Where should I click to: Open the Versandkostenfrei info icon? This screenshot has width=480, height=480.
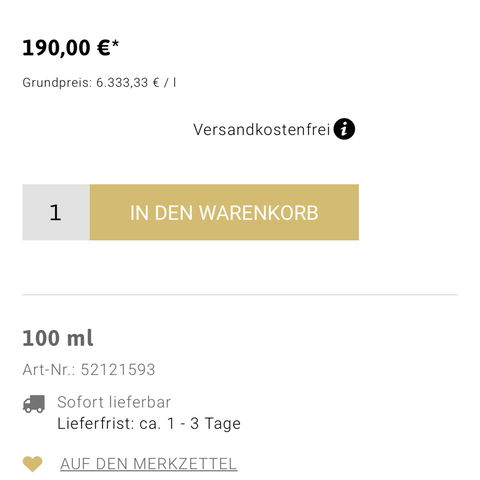click(344, 129)
